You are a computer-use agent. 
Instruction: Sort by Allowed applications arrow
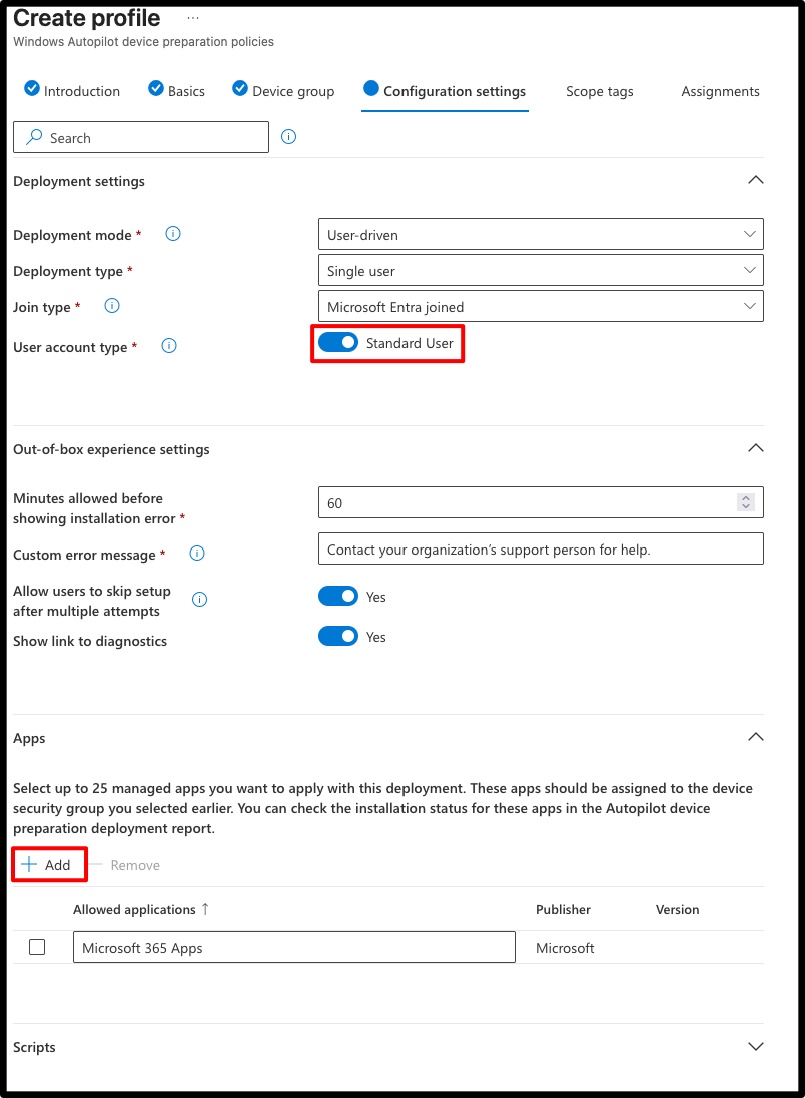[x=205, y=909]
